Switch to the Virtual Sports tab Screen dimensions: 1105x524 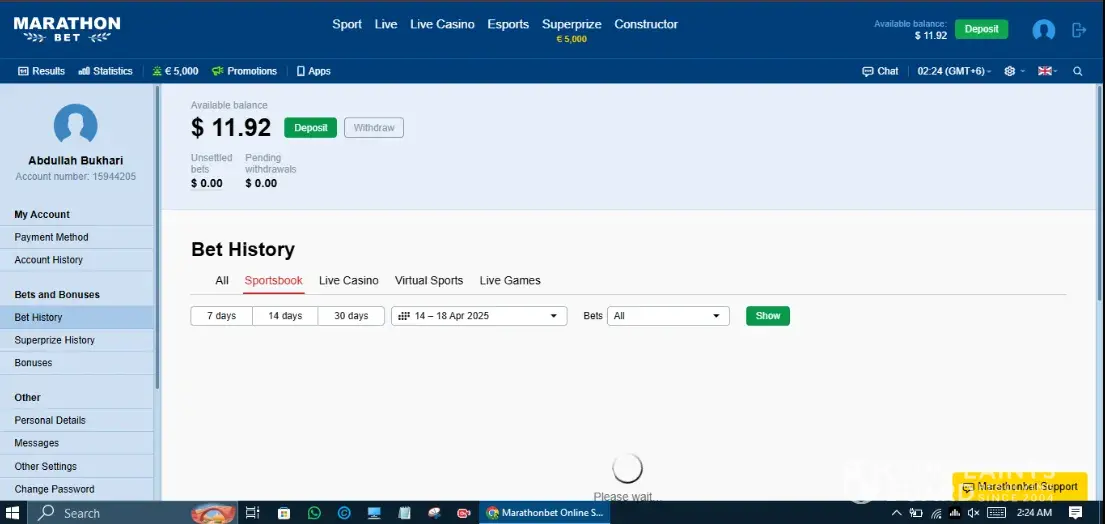(429, 281)
